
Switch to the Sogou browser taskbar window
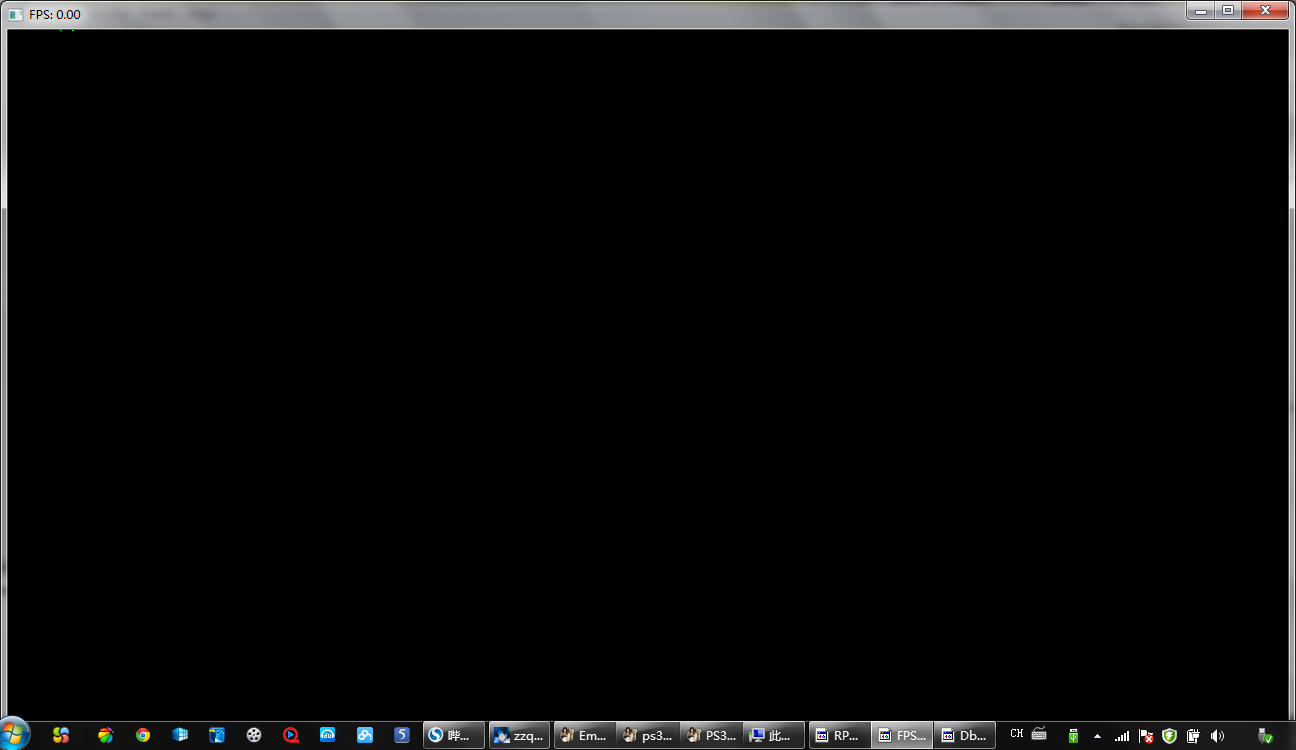(x=454, y=735)
